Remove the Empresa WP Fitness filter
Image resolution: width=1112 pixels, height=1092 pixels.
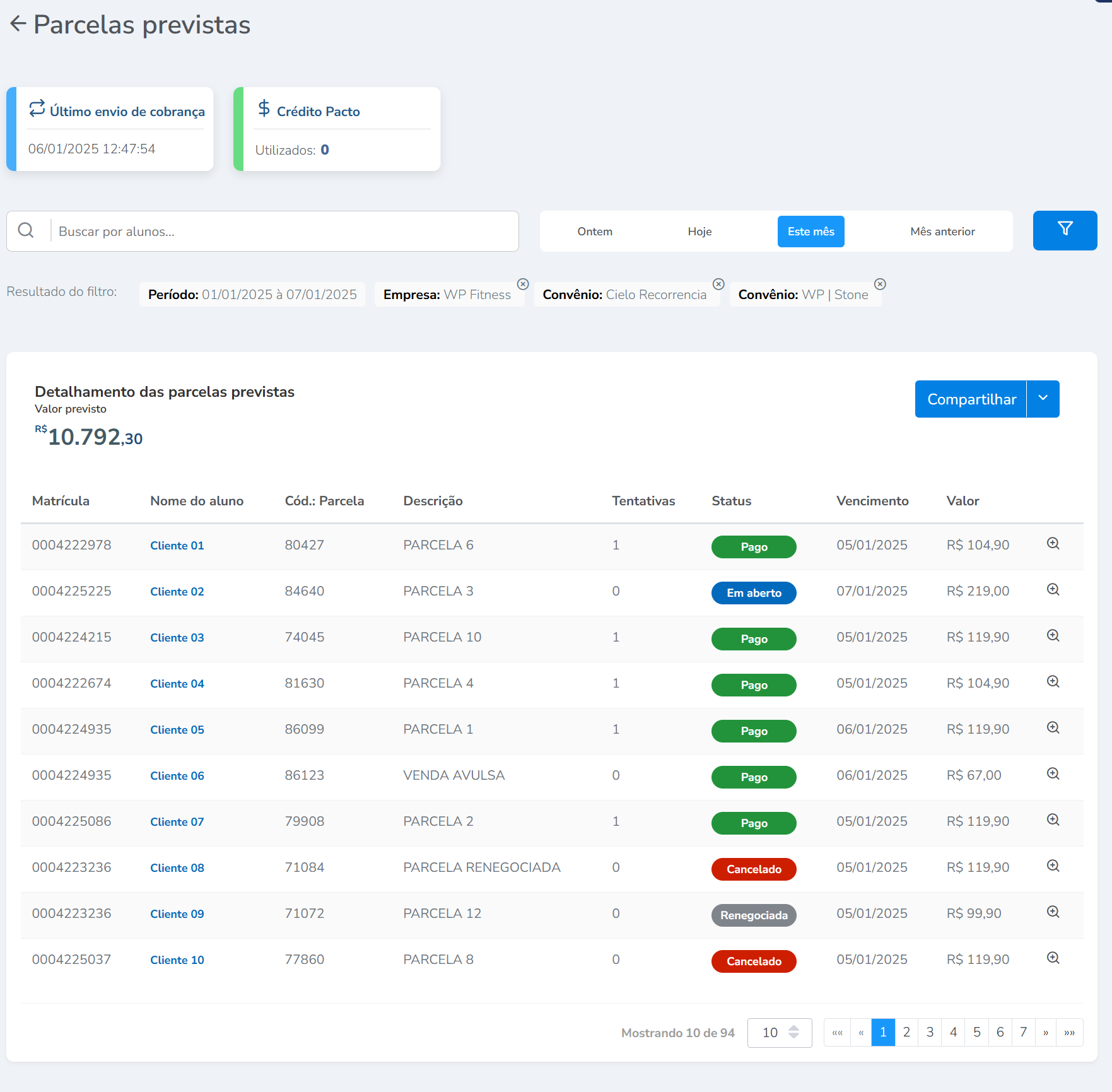point(523,285)
